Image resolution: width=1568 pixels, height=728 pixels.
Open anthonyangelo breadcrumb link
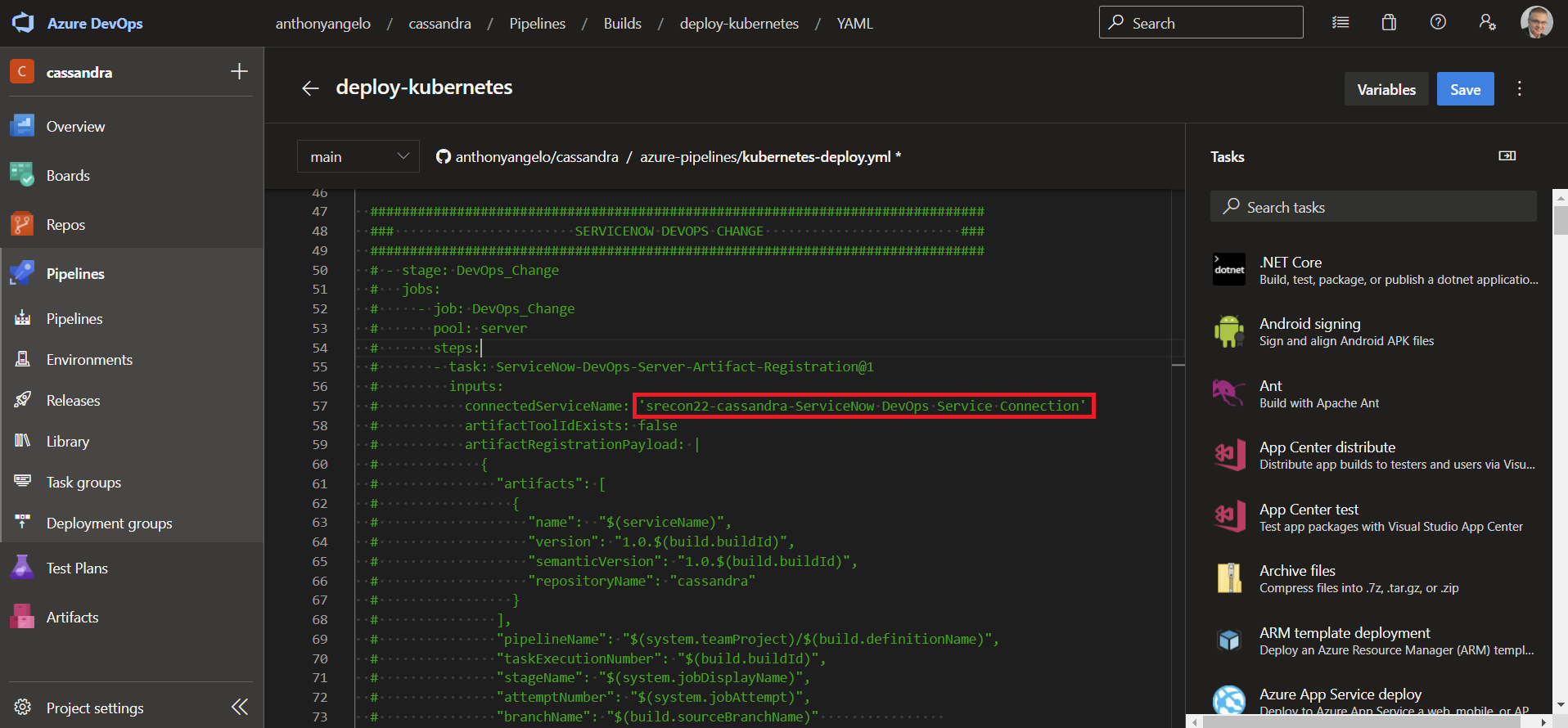[x=322, y=24]
